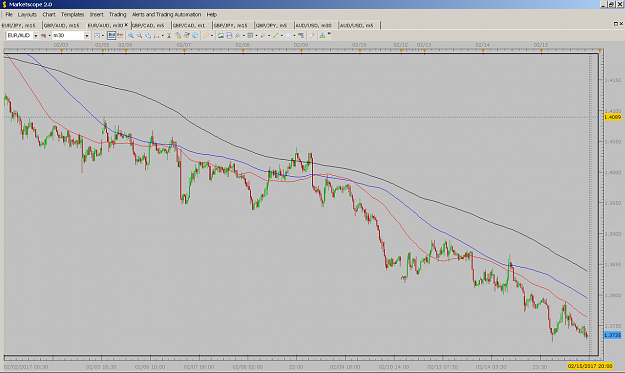Expand the EUR/AUD symbol dropdown
625x373 pixels.
(36, 35)
